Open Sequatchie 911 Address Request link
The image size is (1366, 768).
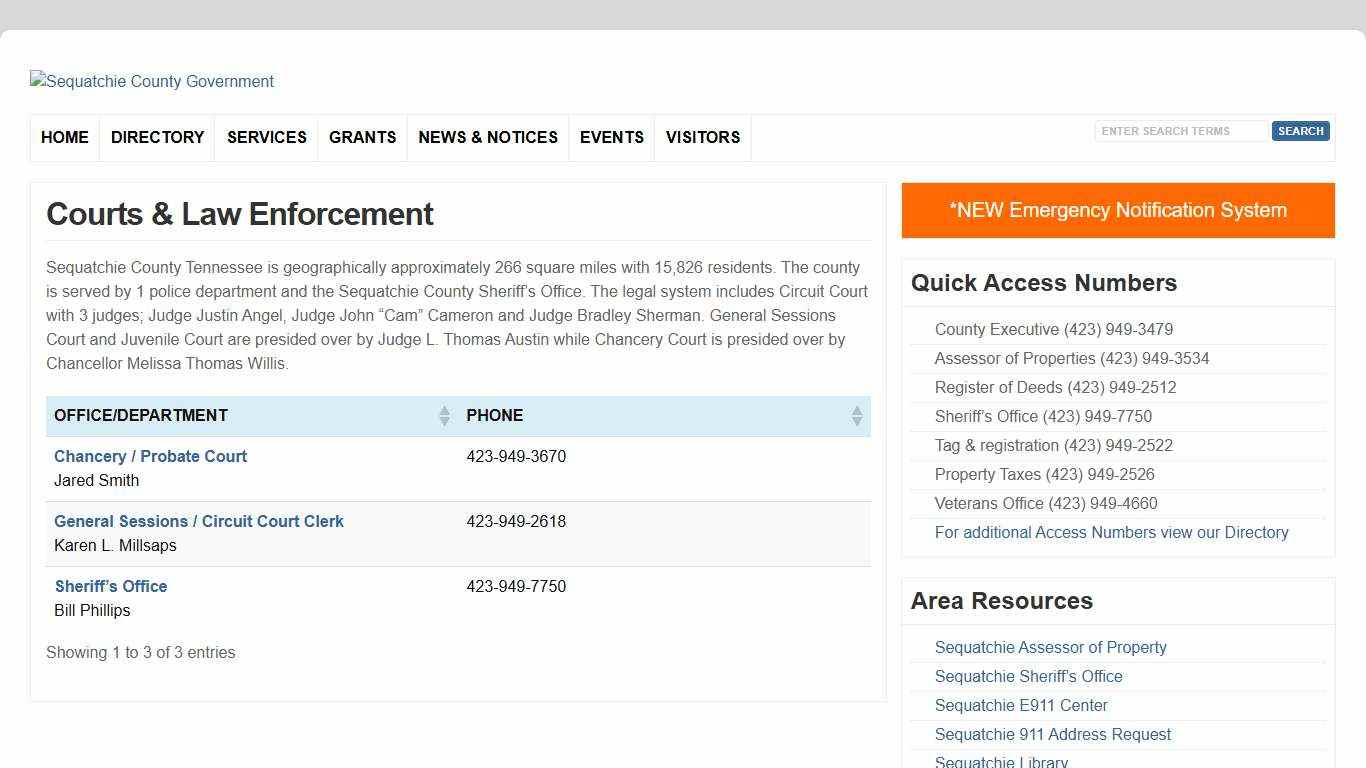click(1052, 734)
